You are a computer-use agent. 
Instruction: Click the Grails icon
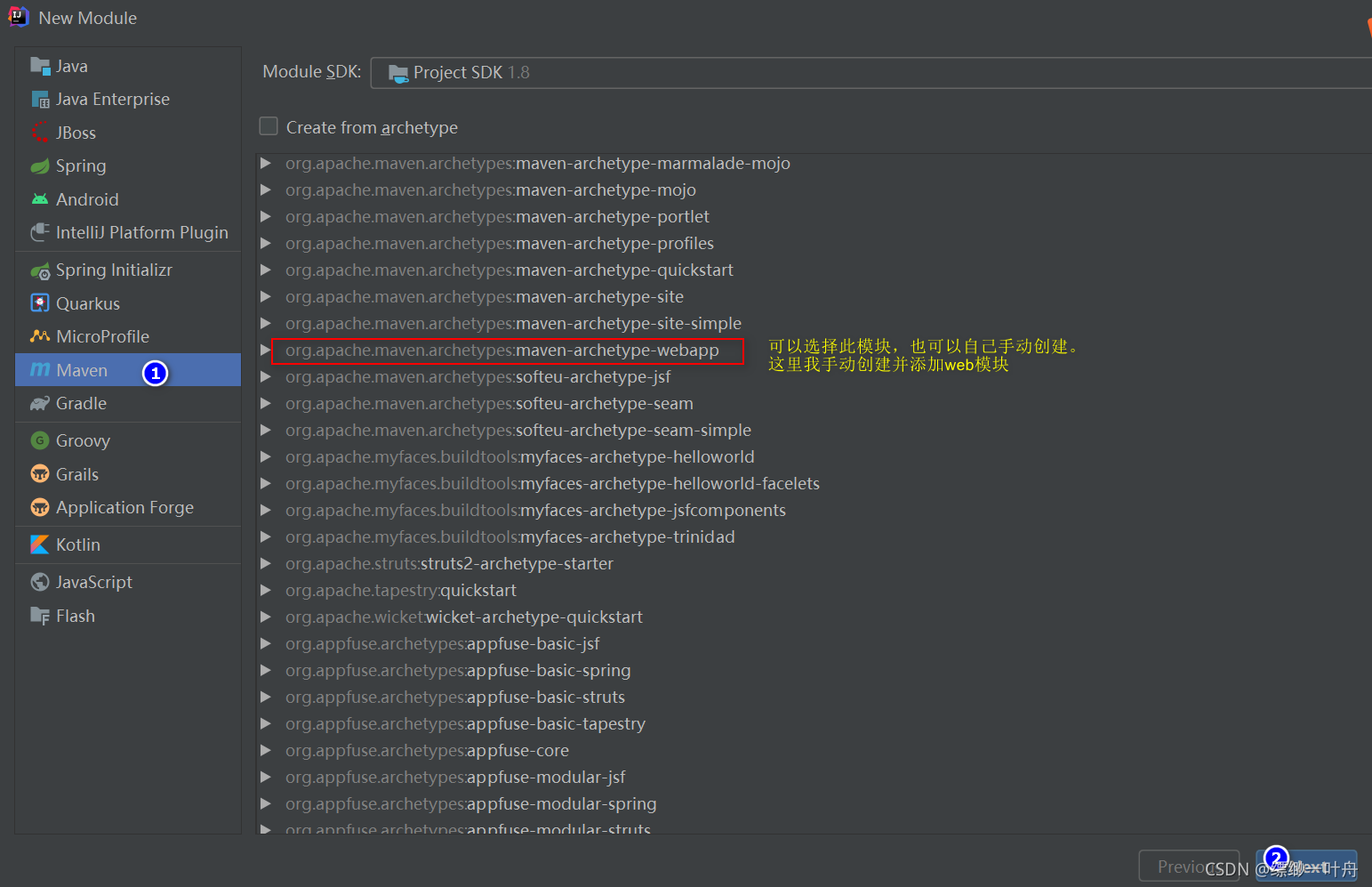point(40,474)
